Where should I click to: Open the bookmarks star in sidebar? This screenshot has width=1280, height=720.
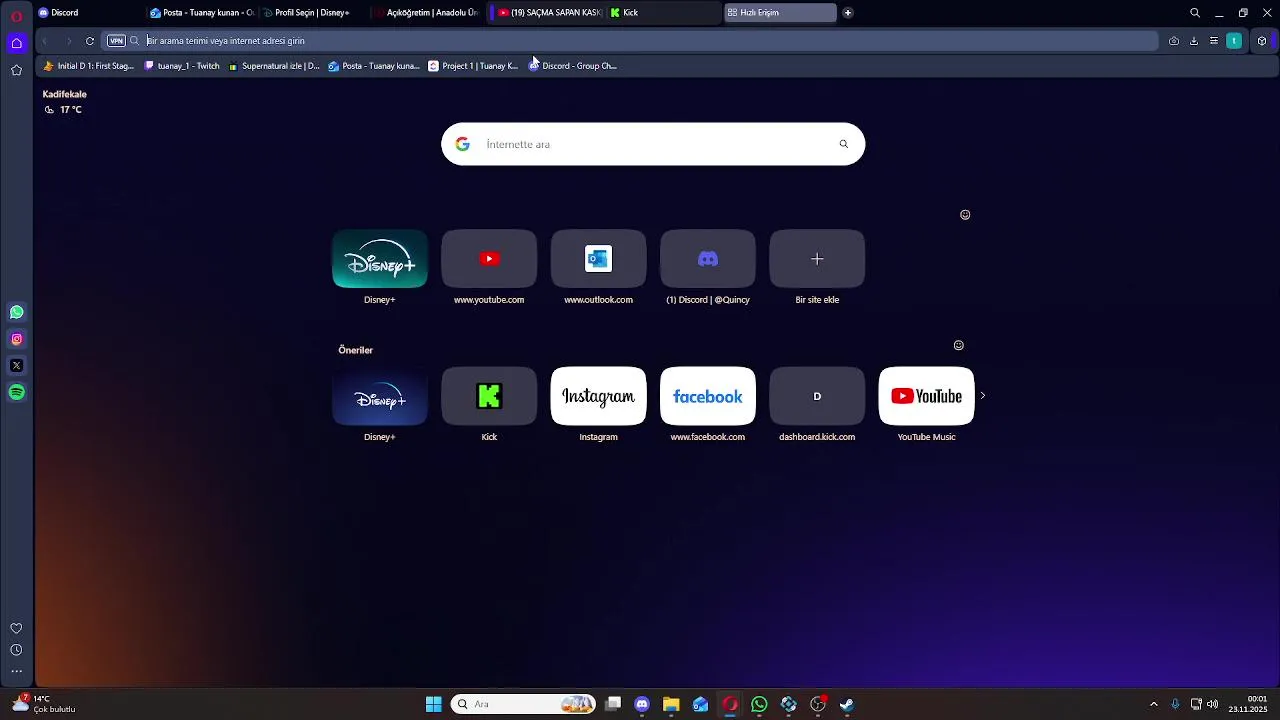(x=16, y=70)
